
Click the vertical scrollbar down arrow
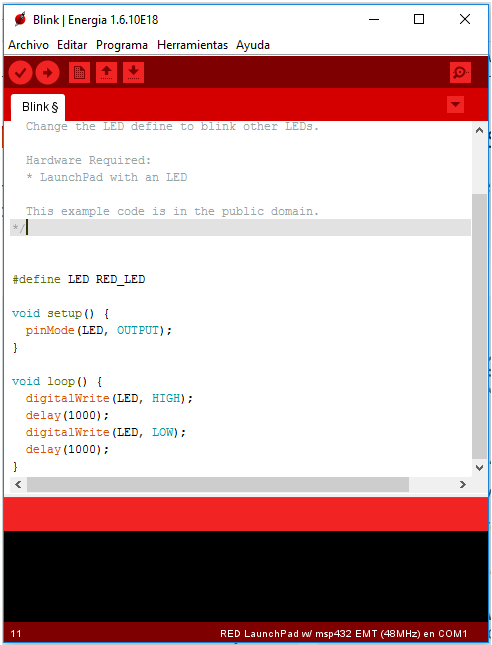click(479, 468)
